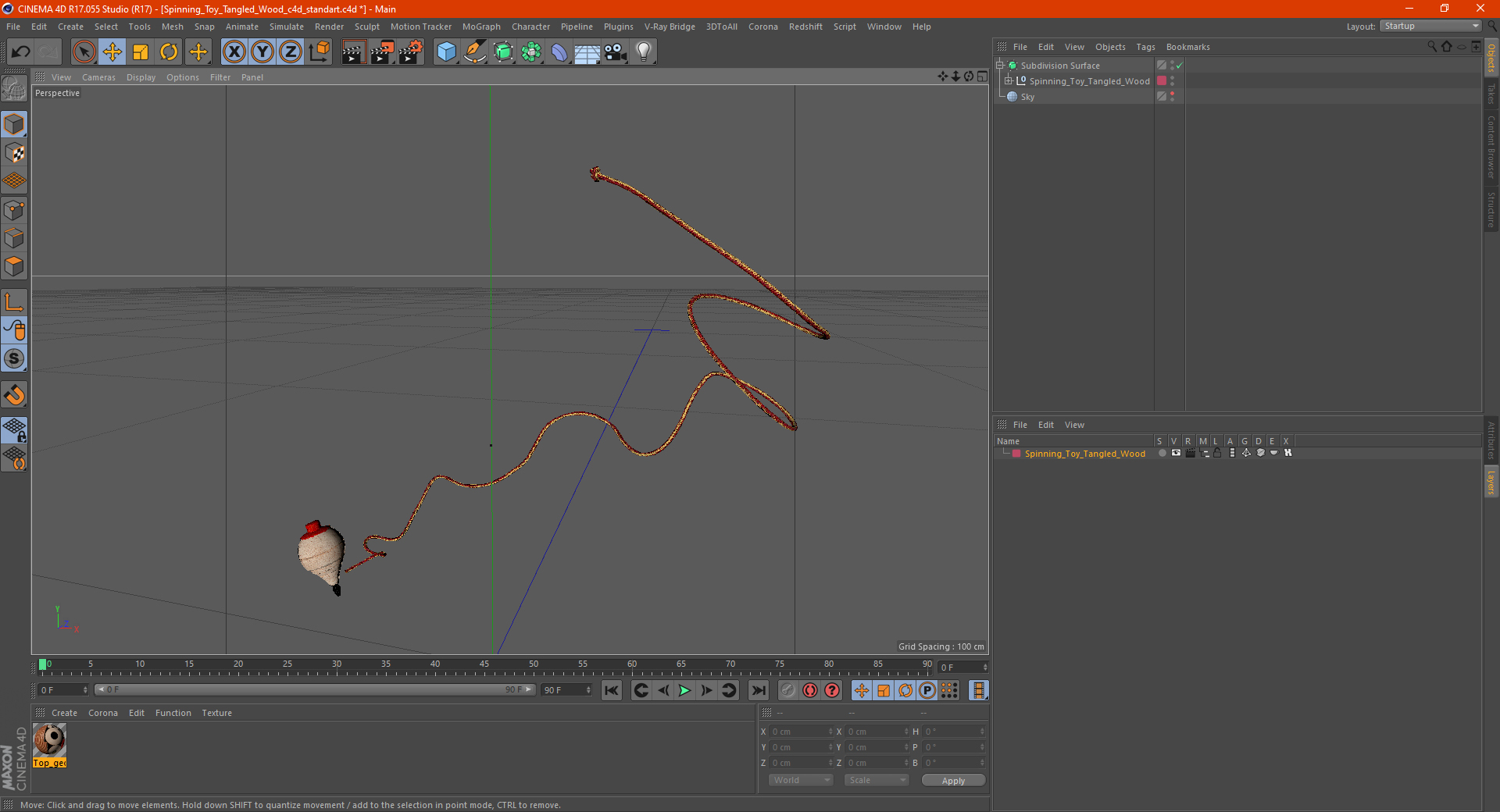This screenshot has width=1500, height=812.
Task: Collapse the Subdivision Surface tree item
Action: (x=999, y=66)
